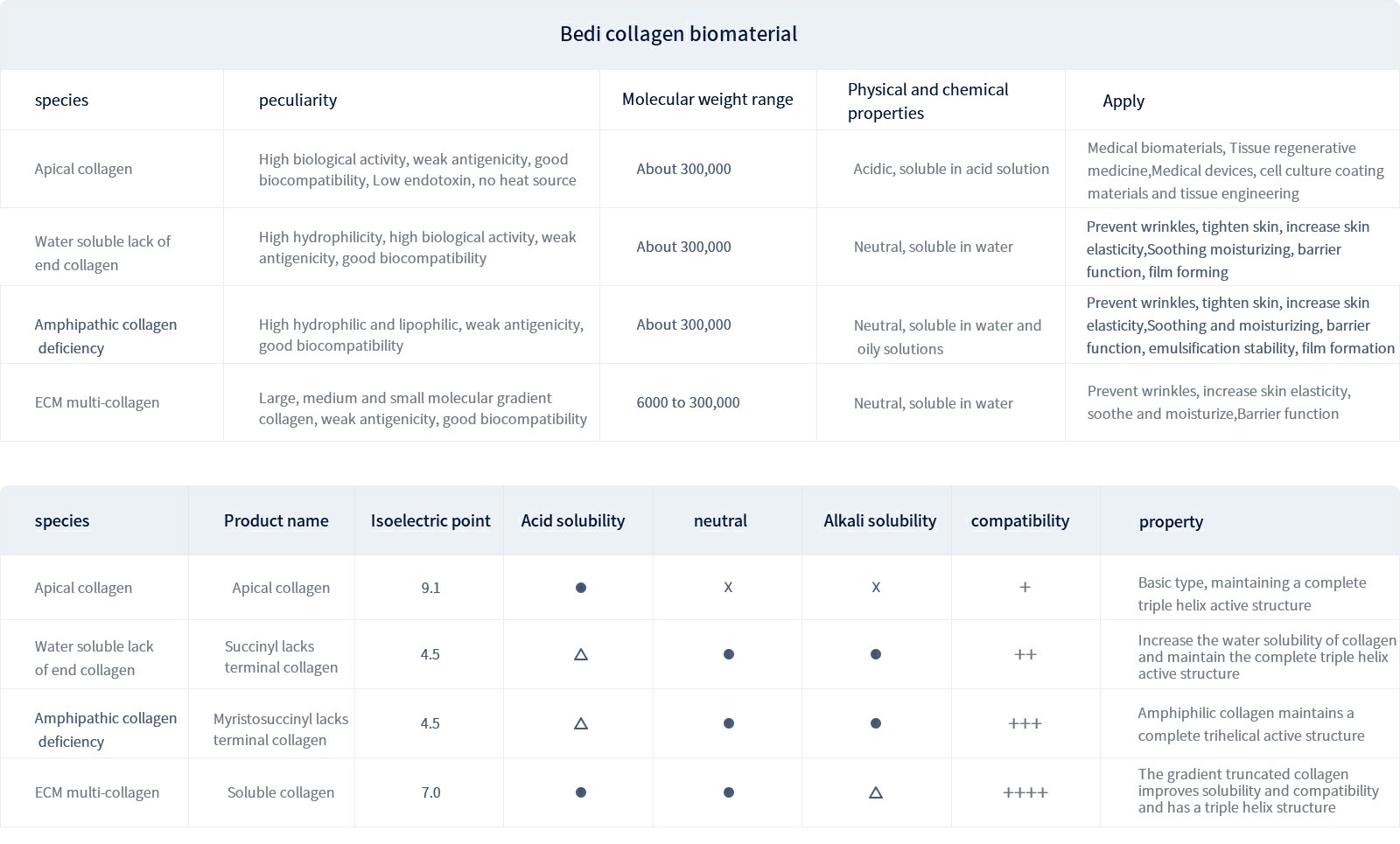Click the 9.1 isoelectric point value
Screen dimensions: 1400x844
coord(430,588)
